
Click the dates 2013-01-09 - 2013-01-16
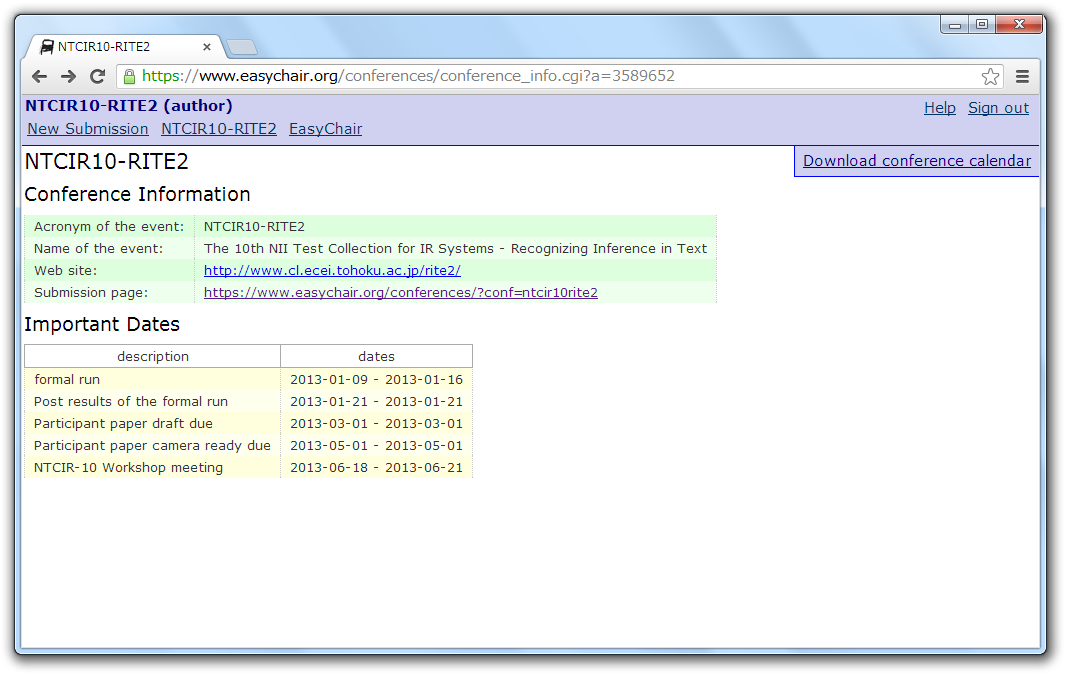pos(376,380)
